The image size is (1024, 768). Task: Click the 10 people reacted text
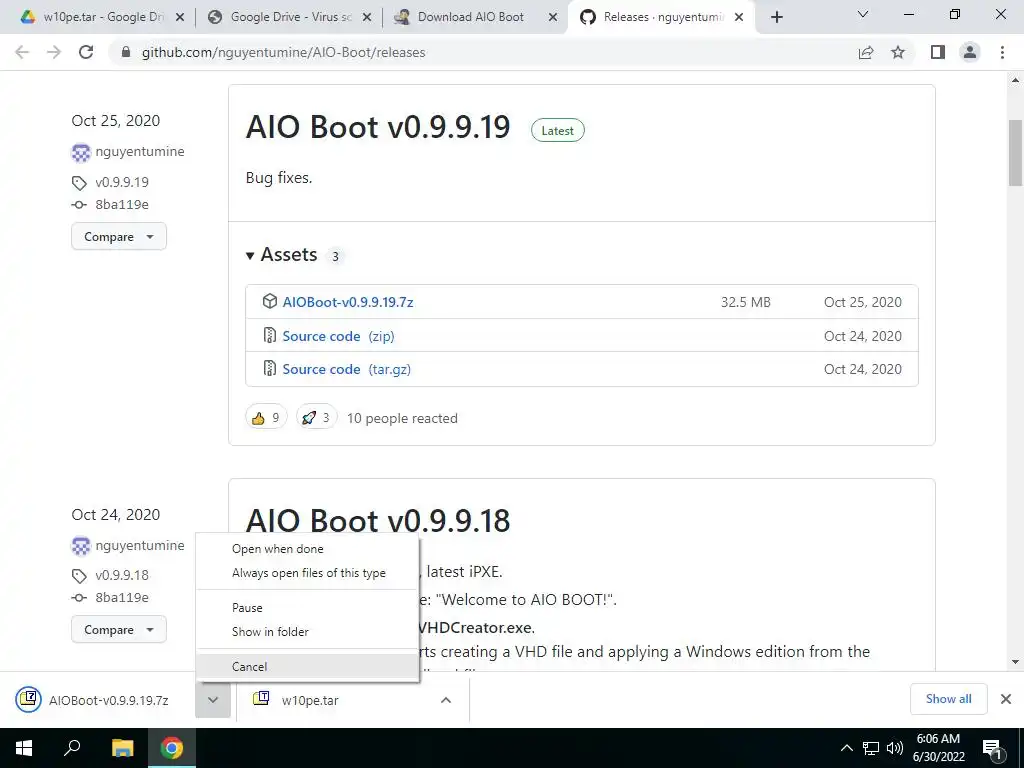click(402, 418)
